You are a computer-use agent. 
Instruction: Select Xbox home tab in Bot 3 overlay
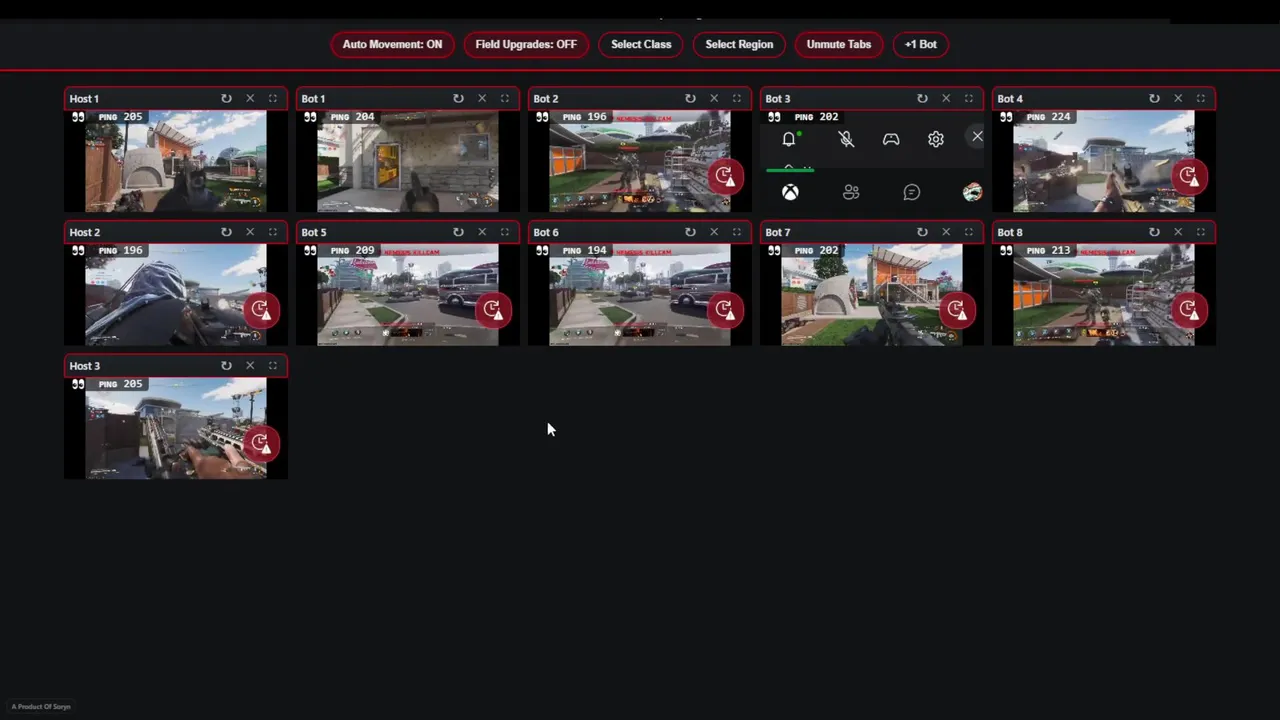click(790, 192)
